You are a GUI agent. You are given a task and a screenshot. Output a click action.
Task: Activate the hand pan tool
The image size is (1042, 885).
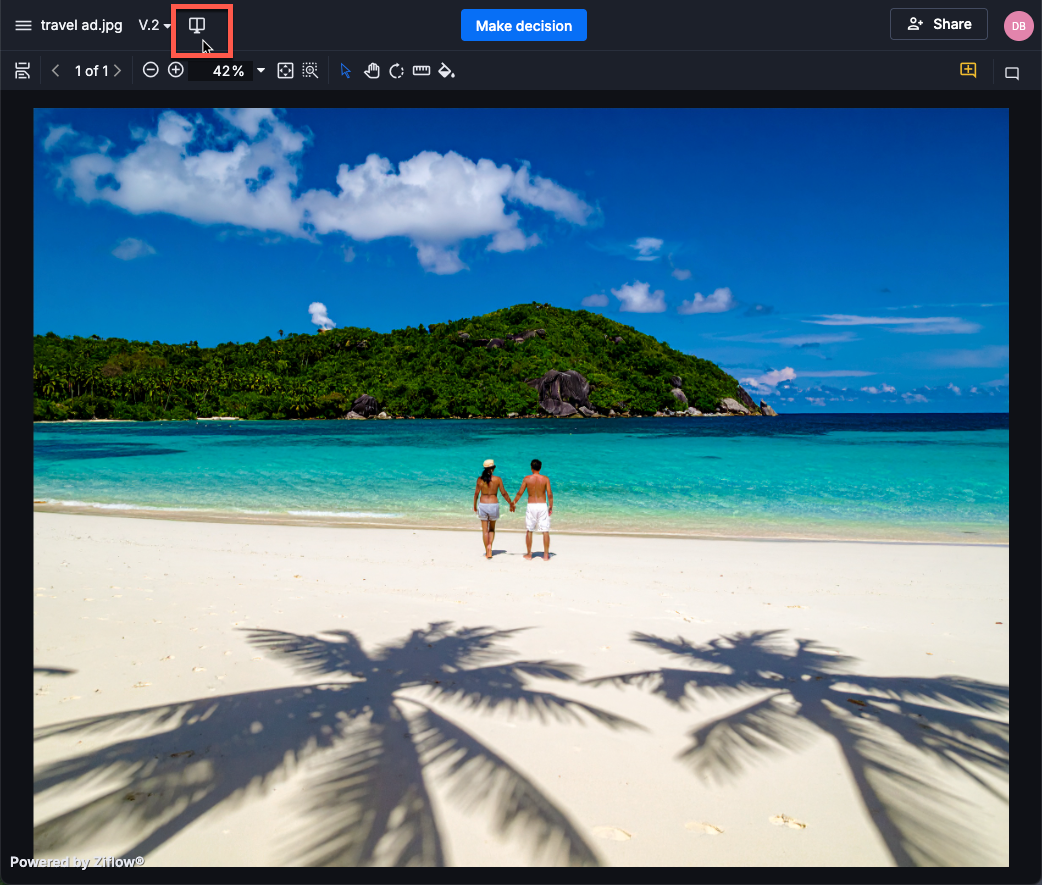tap(371, 70)
